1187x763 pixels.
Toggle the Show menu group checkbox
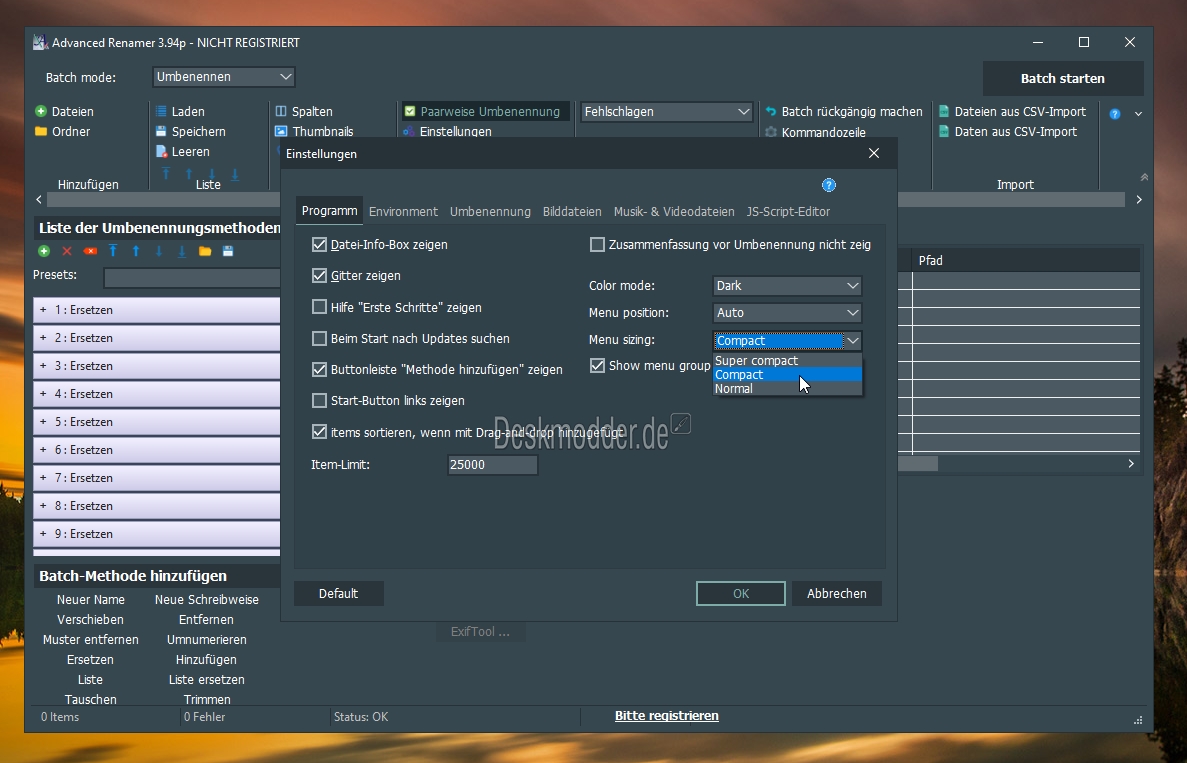click(597, 366)
